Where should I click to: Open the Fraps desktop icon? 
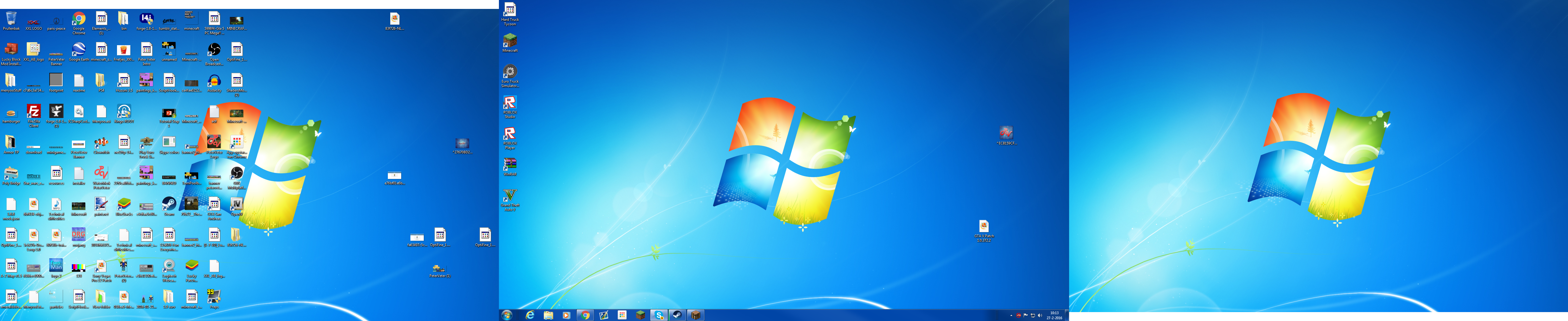pyautogui.click(x=214, y=299)
